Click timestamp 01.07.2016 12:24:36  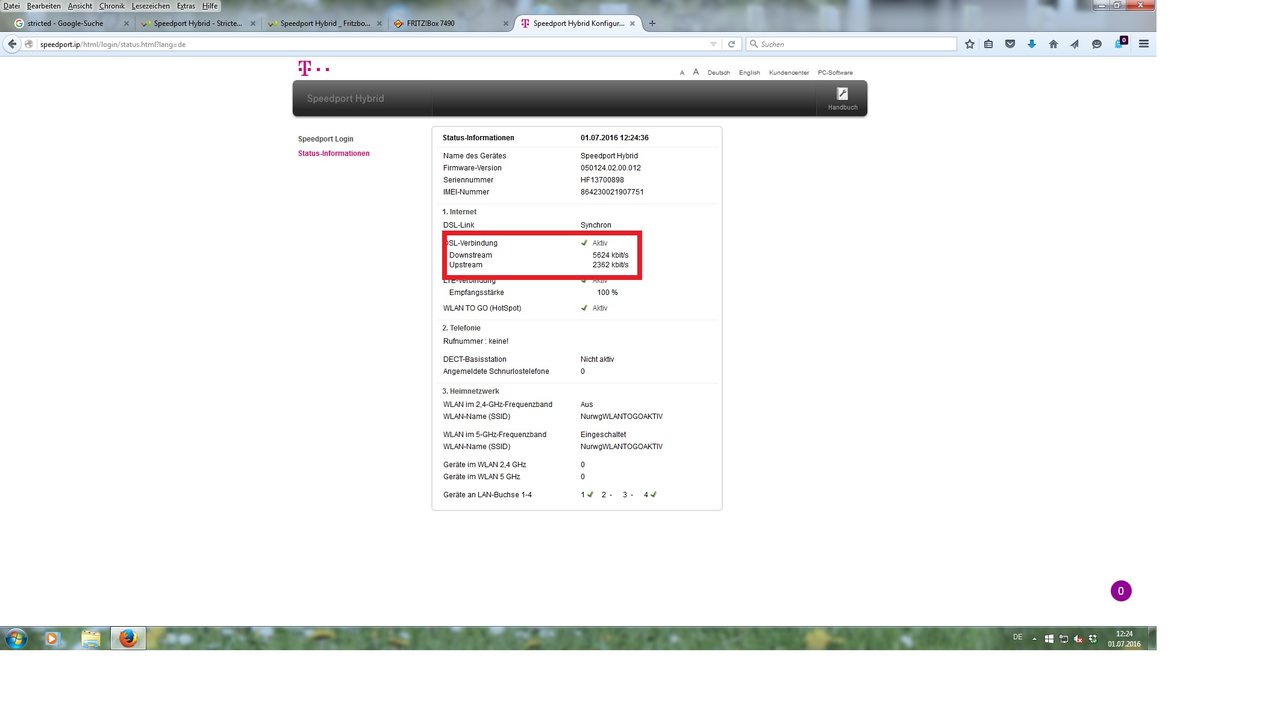pos(614,137)
